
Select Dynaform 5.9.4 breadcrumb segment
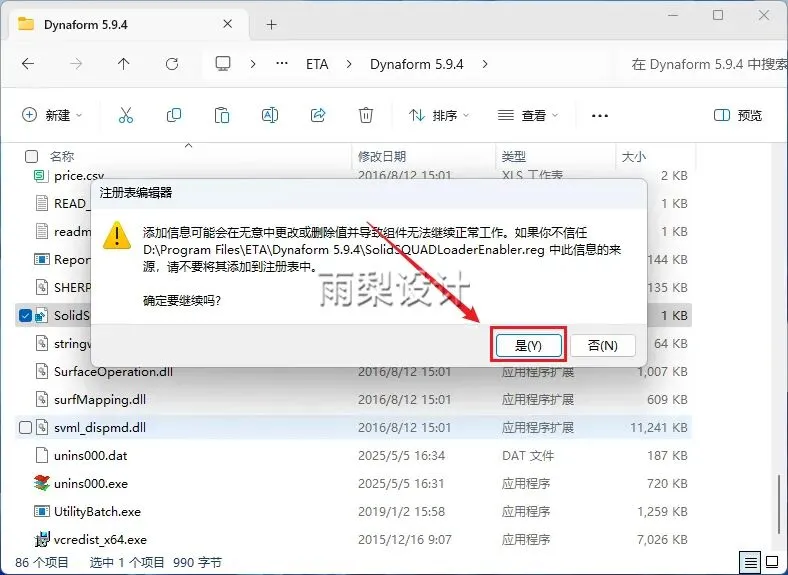click(x=417, y=64)
